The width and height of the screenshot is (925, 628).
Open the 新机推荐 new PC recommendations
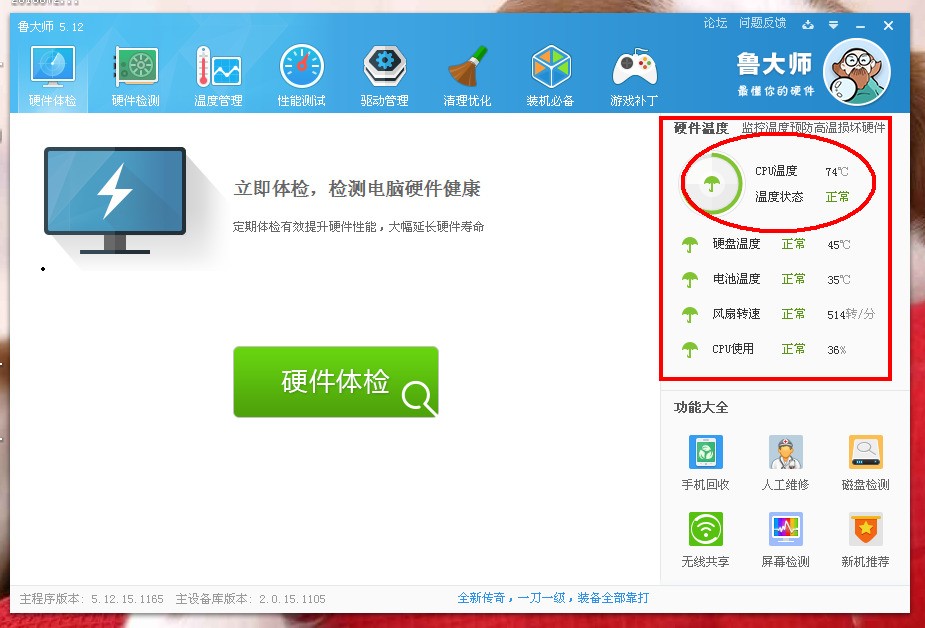(865, 540)
